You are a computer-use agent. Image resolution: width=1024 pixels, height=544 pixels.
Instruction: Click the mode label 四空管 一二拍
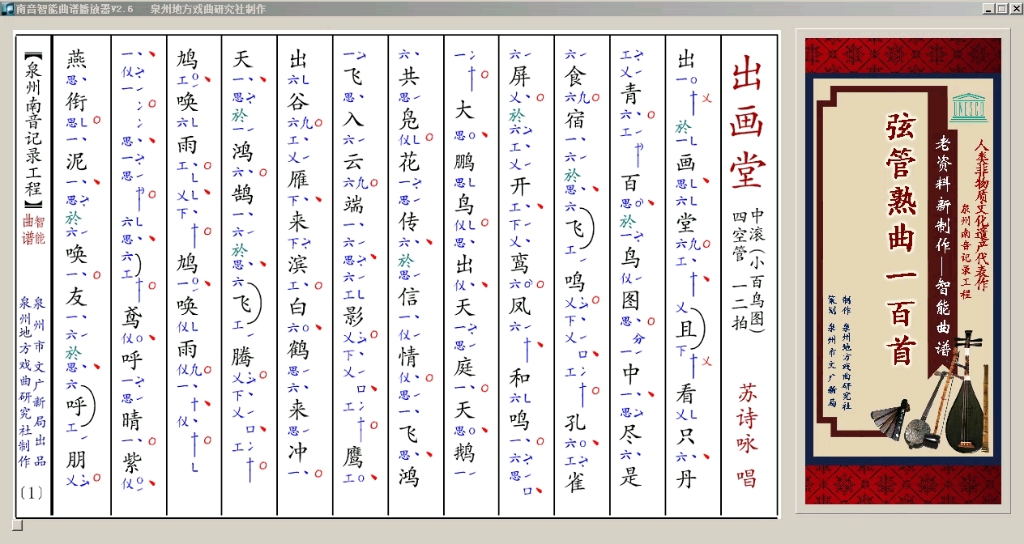[739, 269]
